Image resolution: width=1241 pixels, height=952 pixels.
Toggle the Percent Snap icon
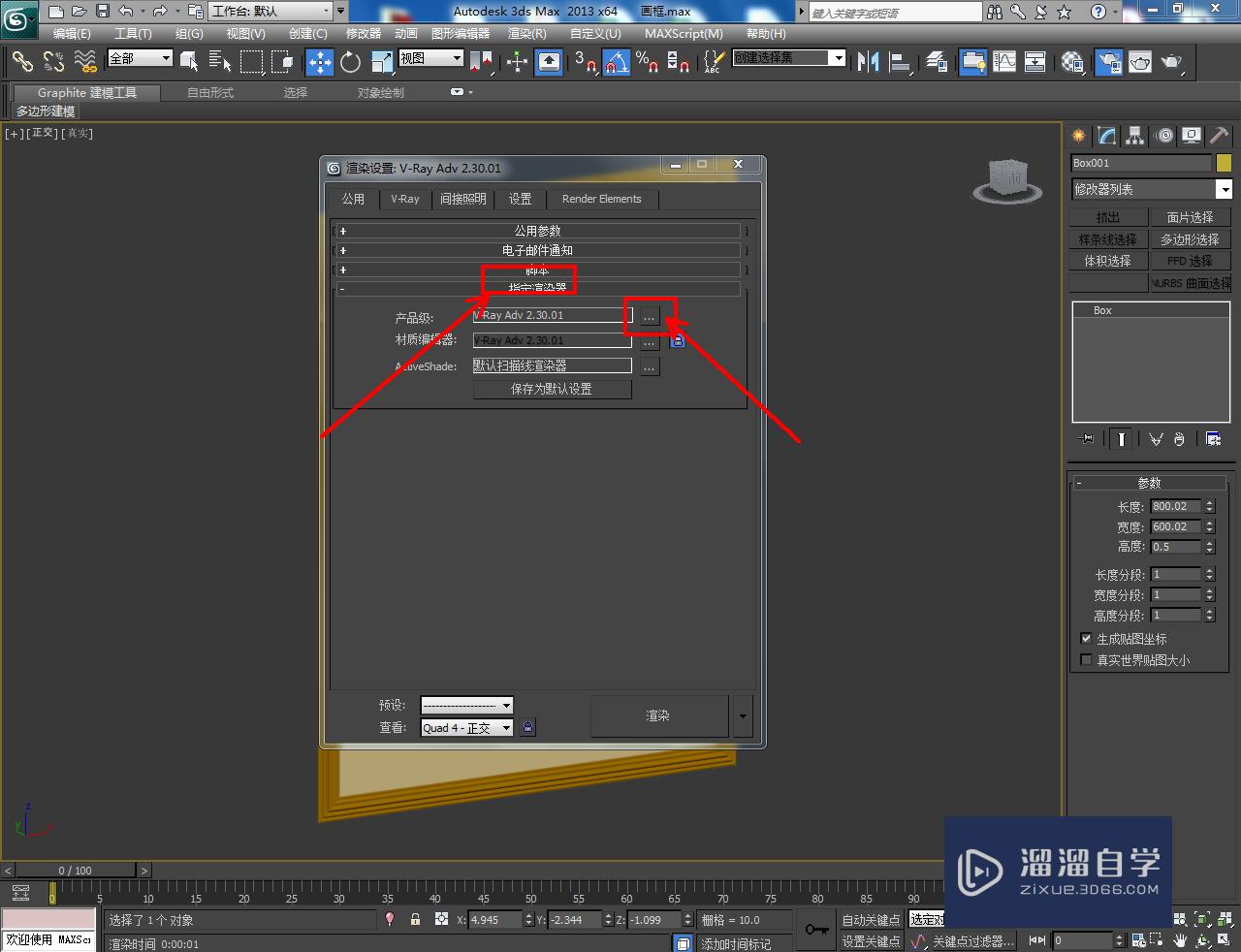pyautogui.click(x=648, y=62)
